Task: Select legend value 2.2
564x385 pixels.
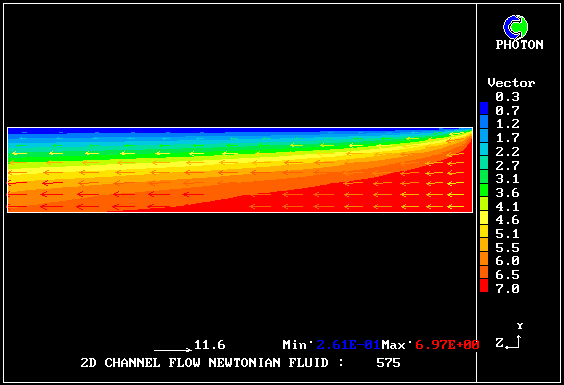Action: click(507, 151)
